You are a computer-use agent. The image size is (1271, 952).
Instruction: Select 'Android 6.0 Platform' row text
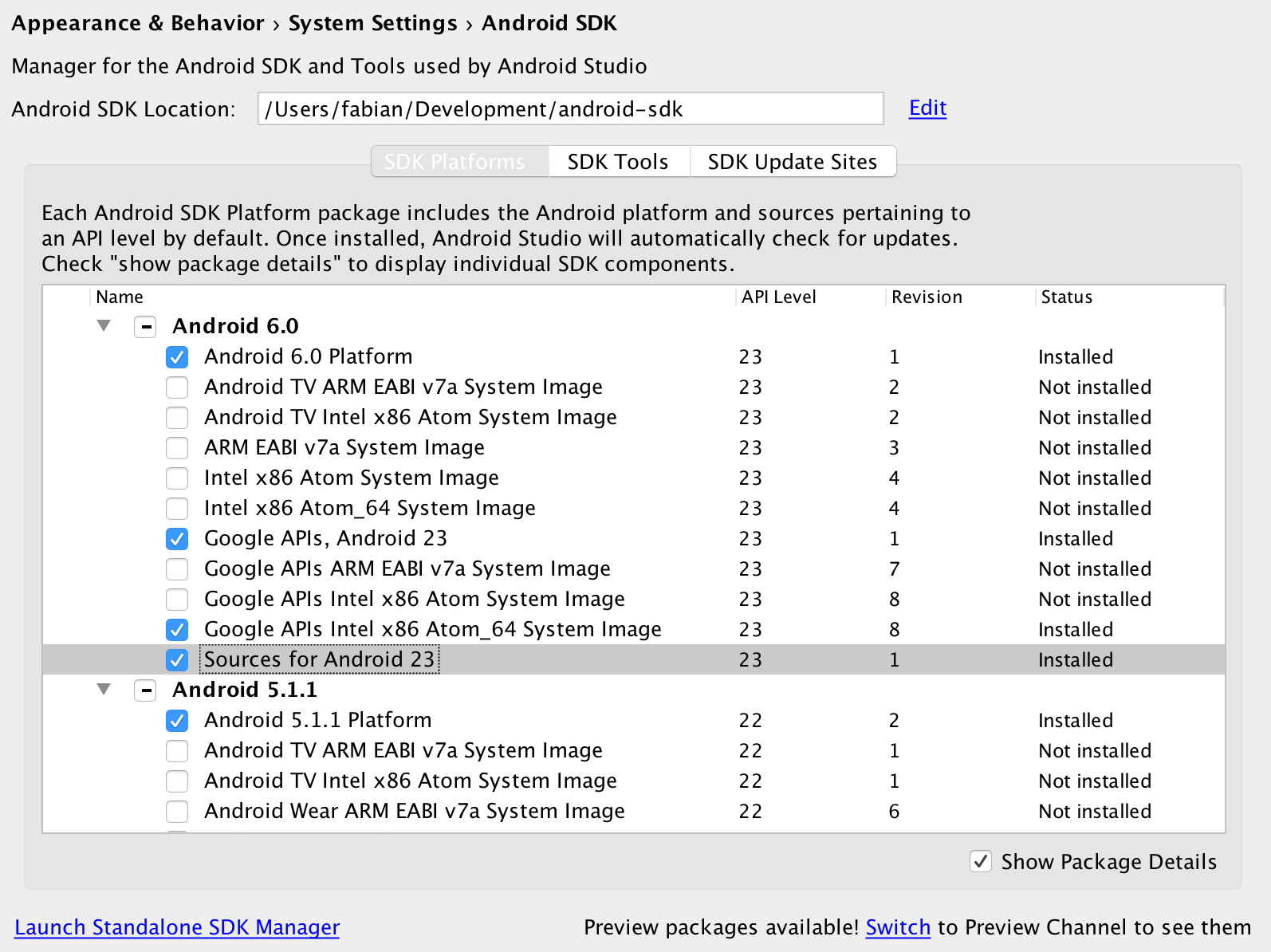click(x=309, y=356)
